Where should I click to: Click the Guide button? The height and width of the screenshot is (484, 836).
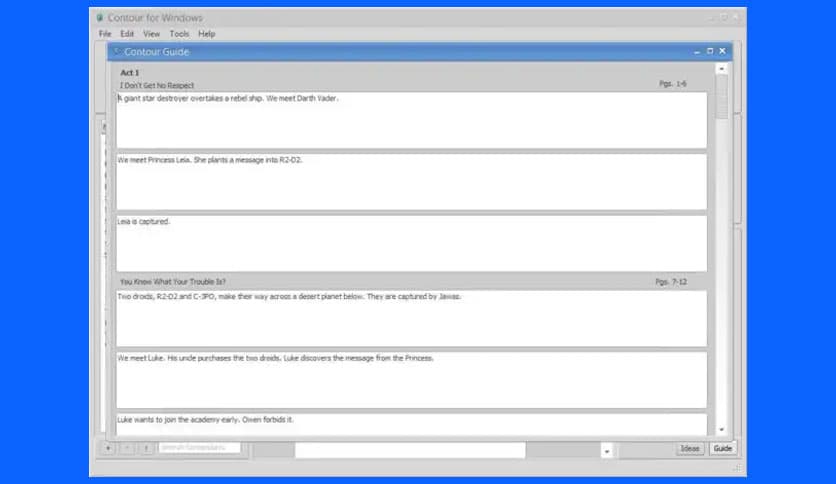pos(722,448)
